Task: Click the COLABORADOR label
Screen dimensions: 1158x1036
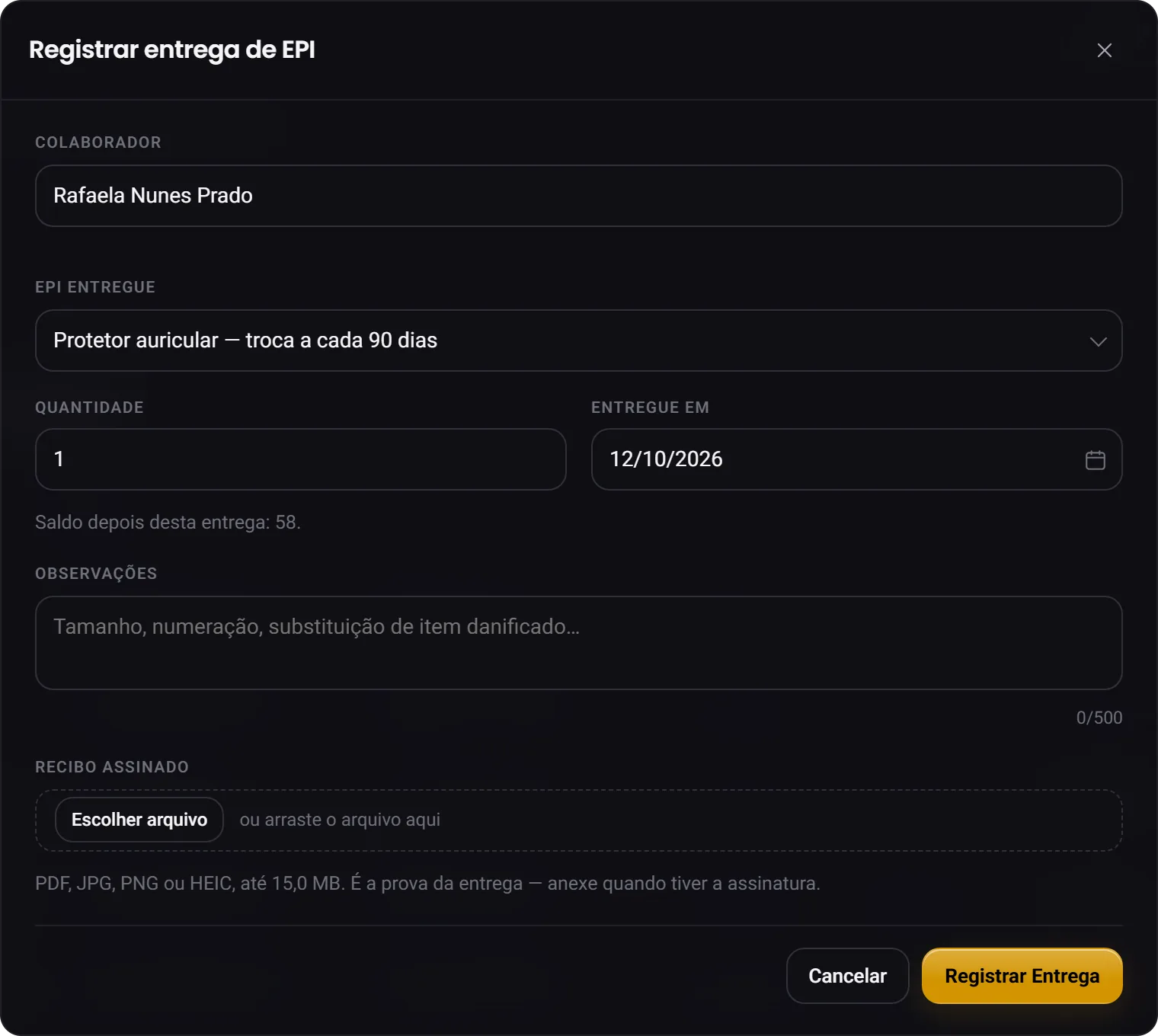Action: (x=98, y=142)
